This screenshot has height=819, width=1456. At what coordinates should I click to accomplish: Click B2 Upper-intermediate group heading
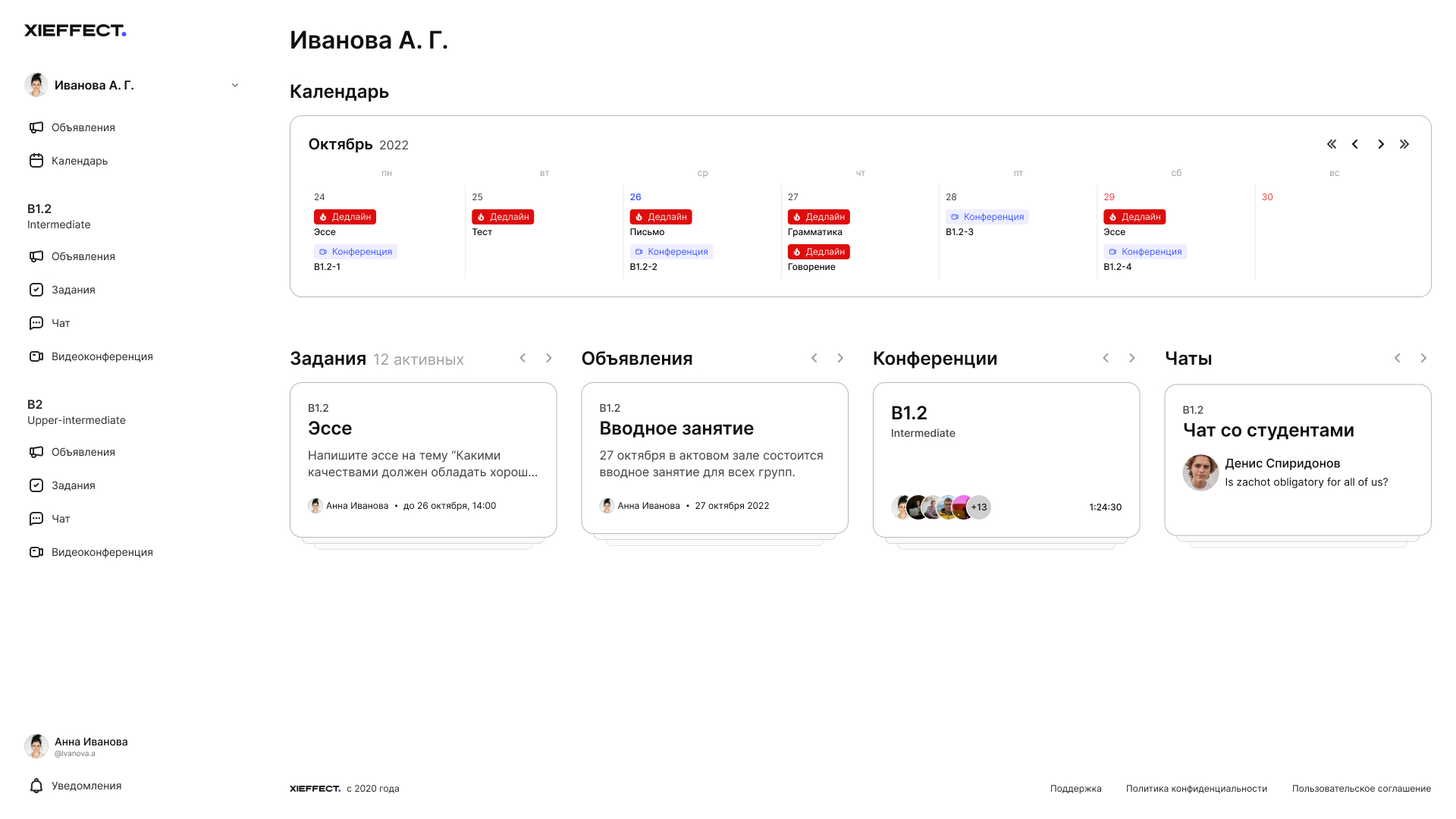pos(77,412)
